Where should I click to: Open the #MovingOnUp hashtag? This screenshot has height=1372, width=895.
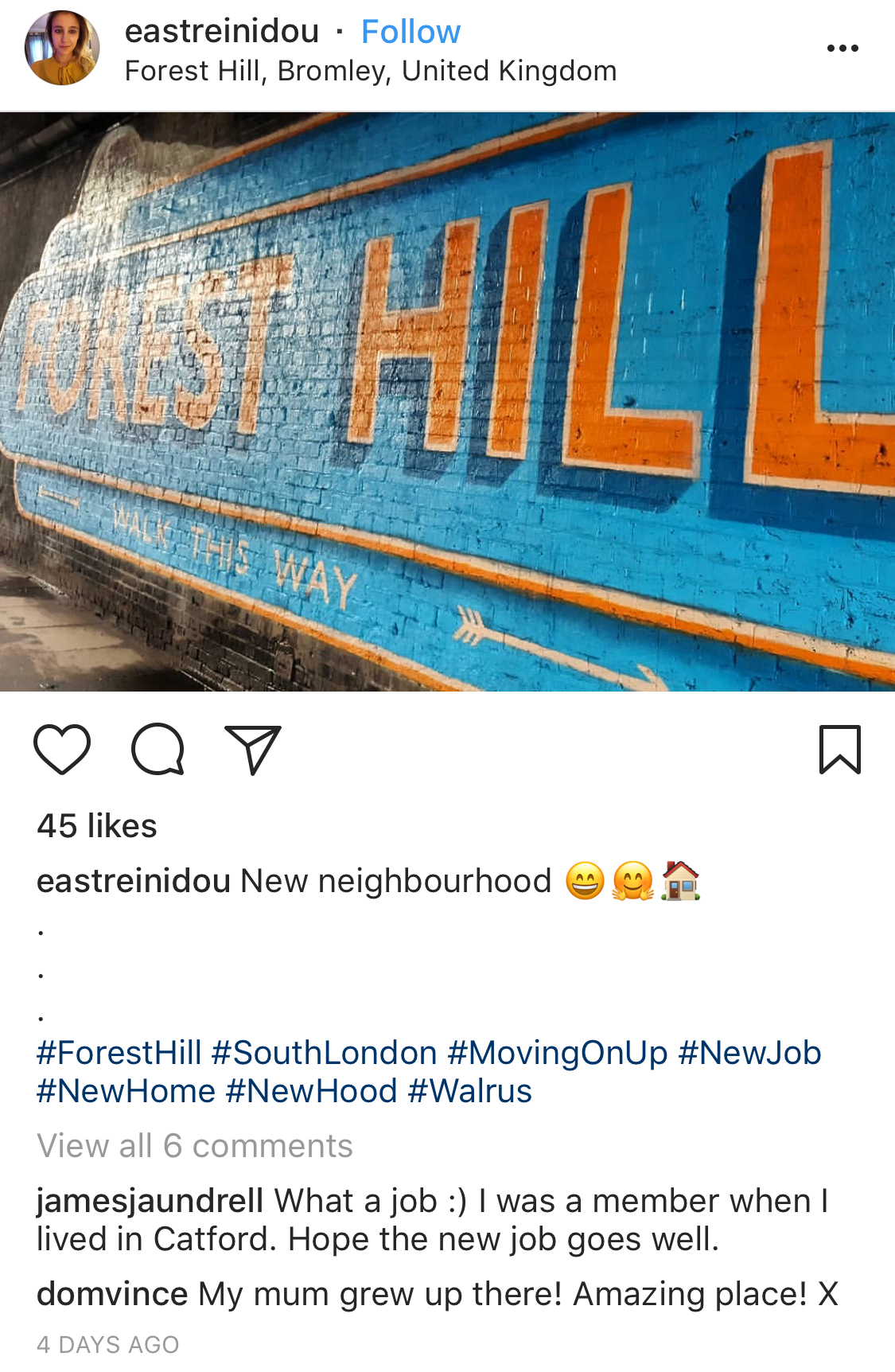click(x=558, y=1053)
